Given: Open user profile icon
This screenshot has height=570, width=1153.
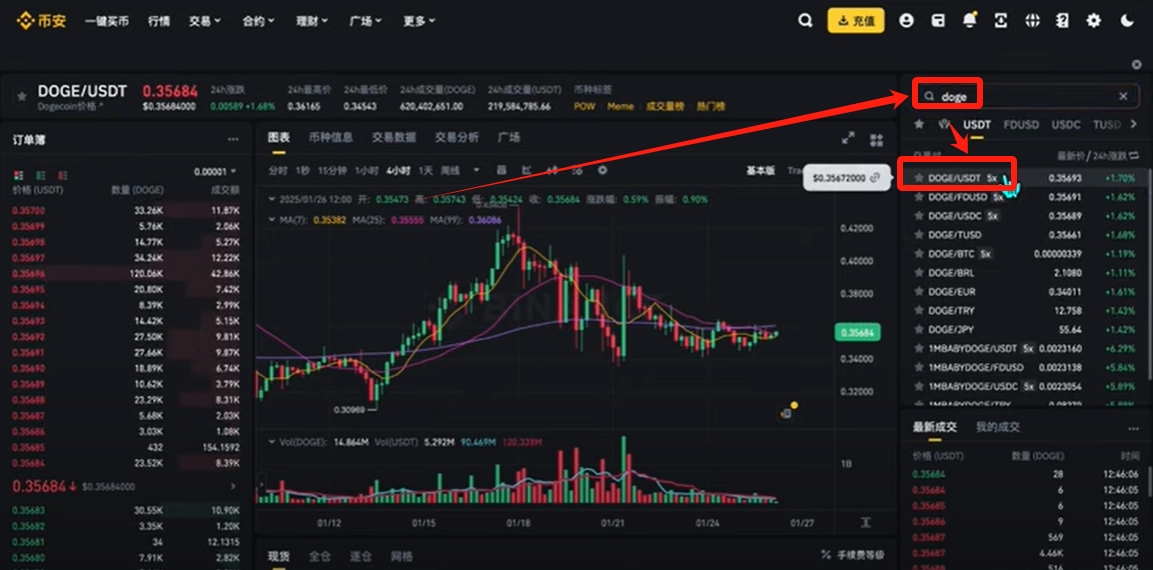Looking at the screenshot, I should 907,21.
